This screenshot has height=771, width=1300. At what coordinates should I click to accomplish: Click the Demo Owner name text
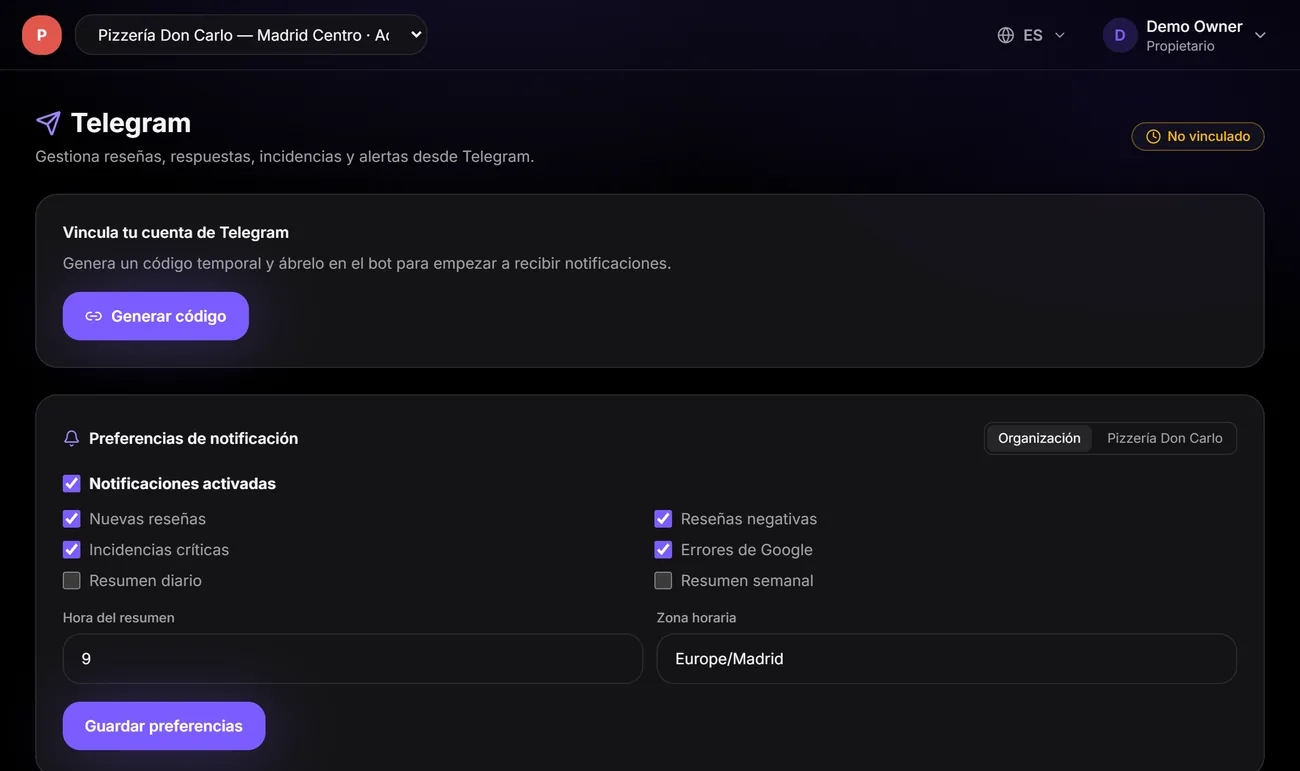tap(1194, 27)
